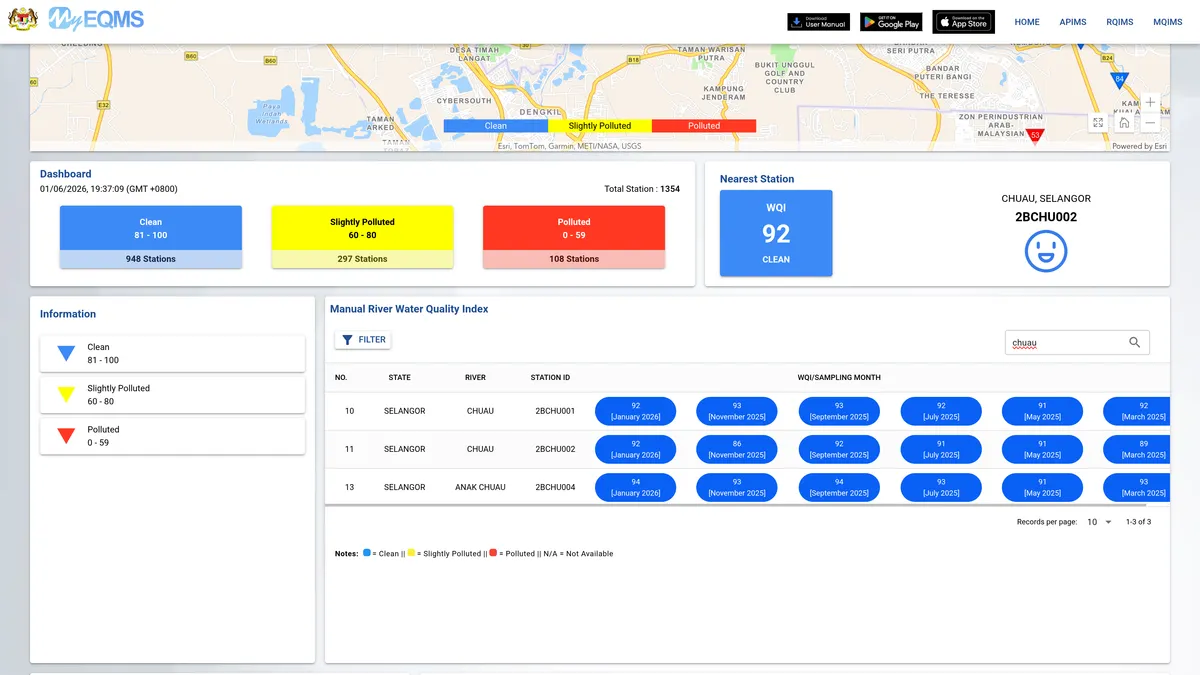
Task: Click the smiley face WQI icon
Action: 1046,251
